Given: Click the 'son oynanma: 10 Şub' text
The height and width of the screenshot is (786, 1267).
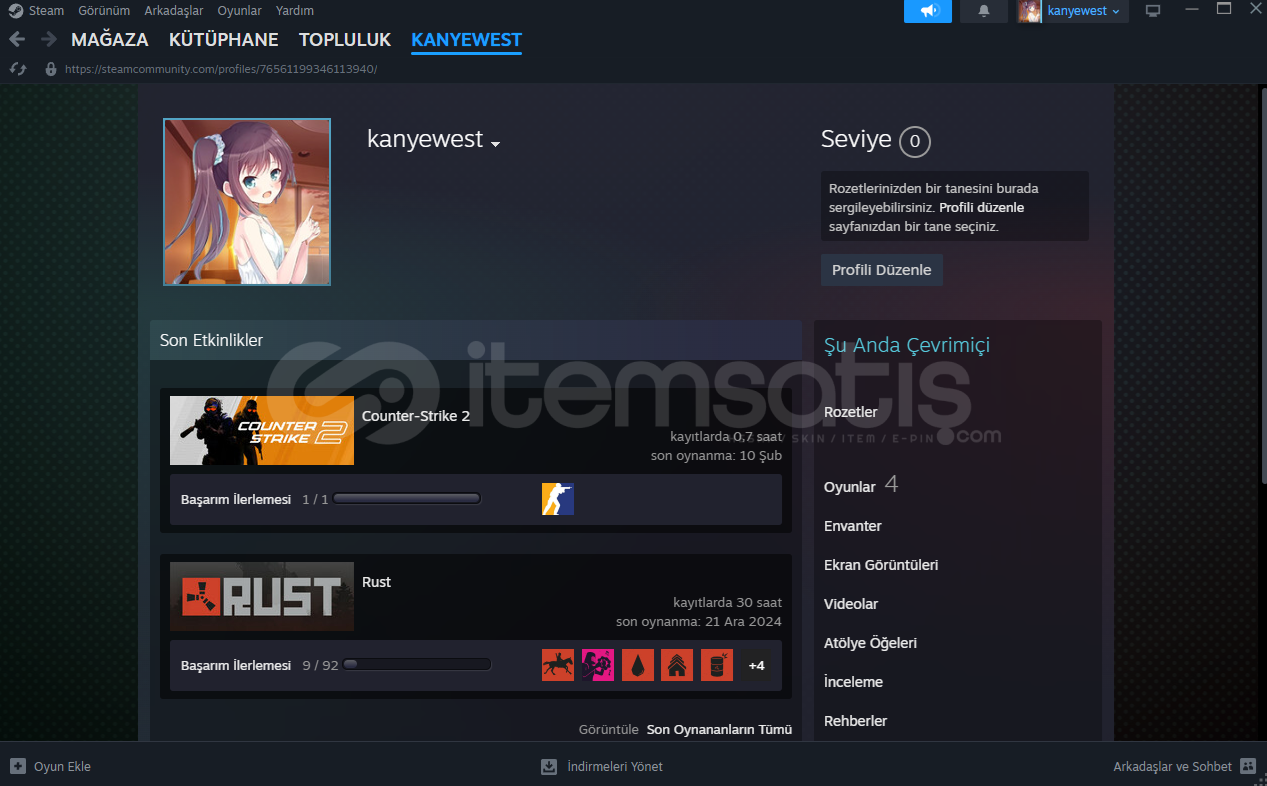Looking at the screenshot, I should pyautogui.click(x=716, y=455).
